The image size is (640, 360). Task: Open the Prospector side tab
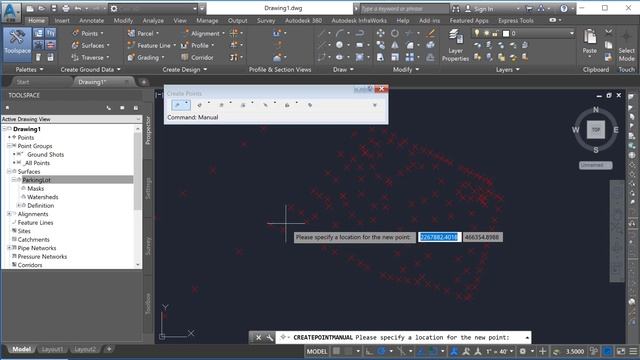pyautogui.click(x=148, y=130)
